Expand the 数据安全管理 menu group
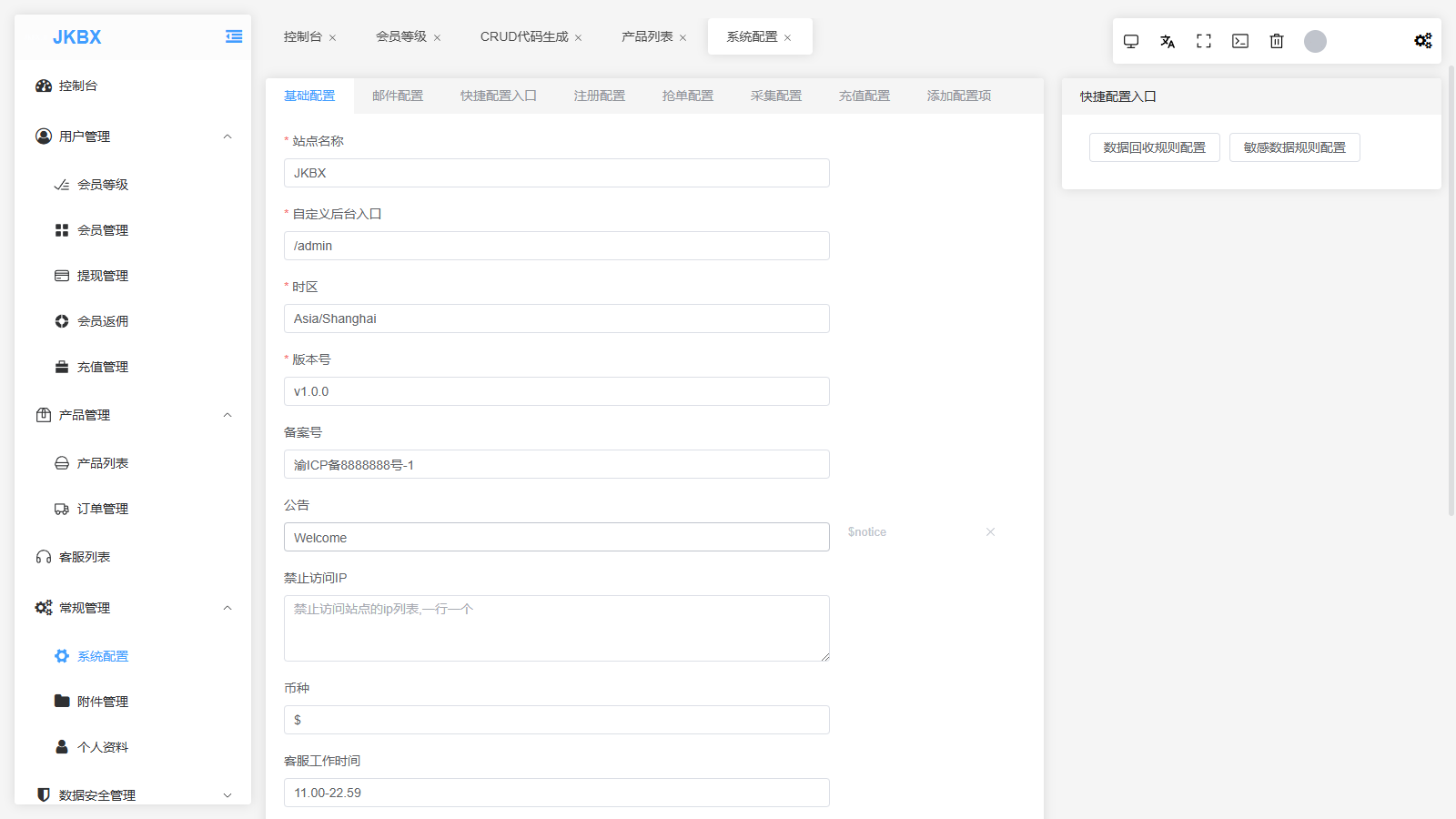 coord(227,795)
